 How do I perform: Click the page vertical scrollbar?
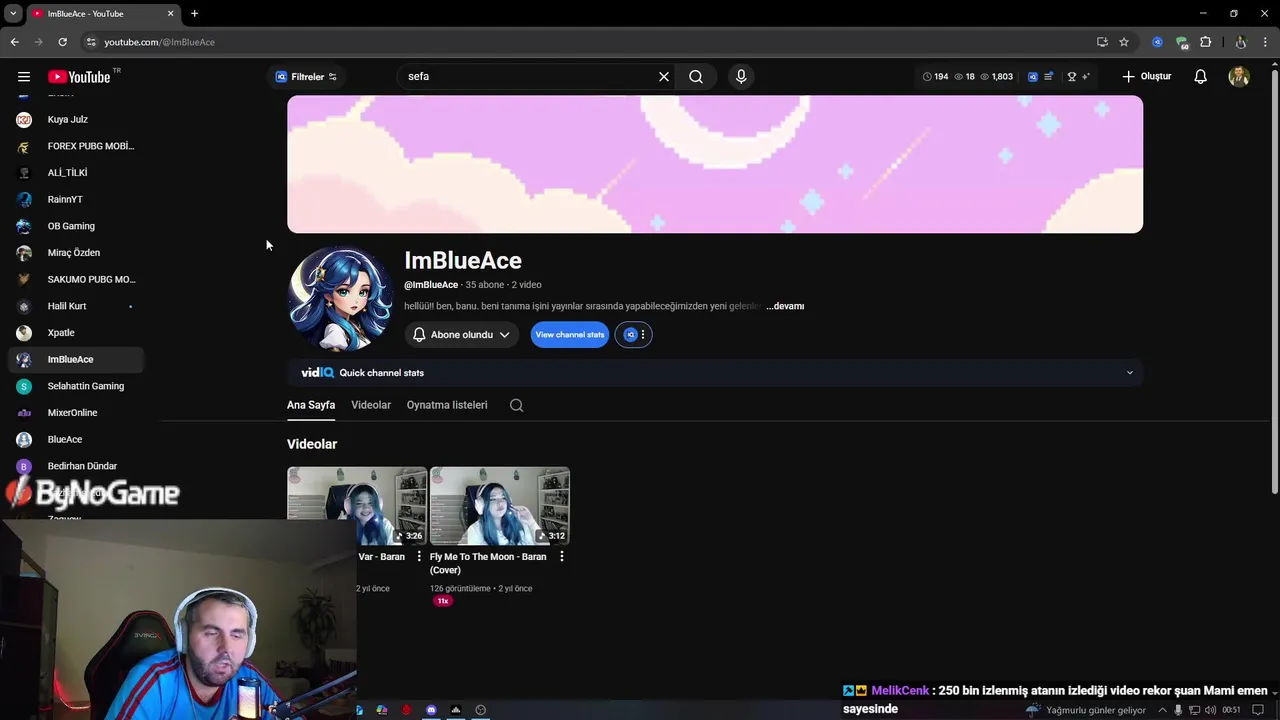(x=1274, y=280)
